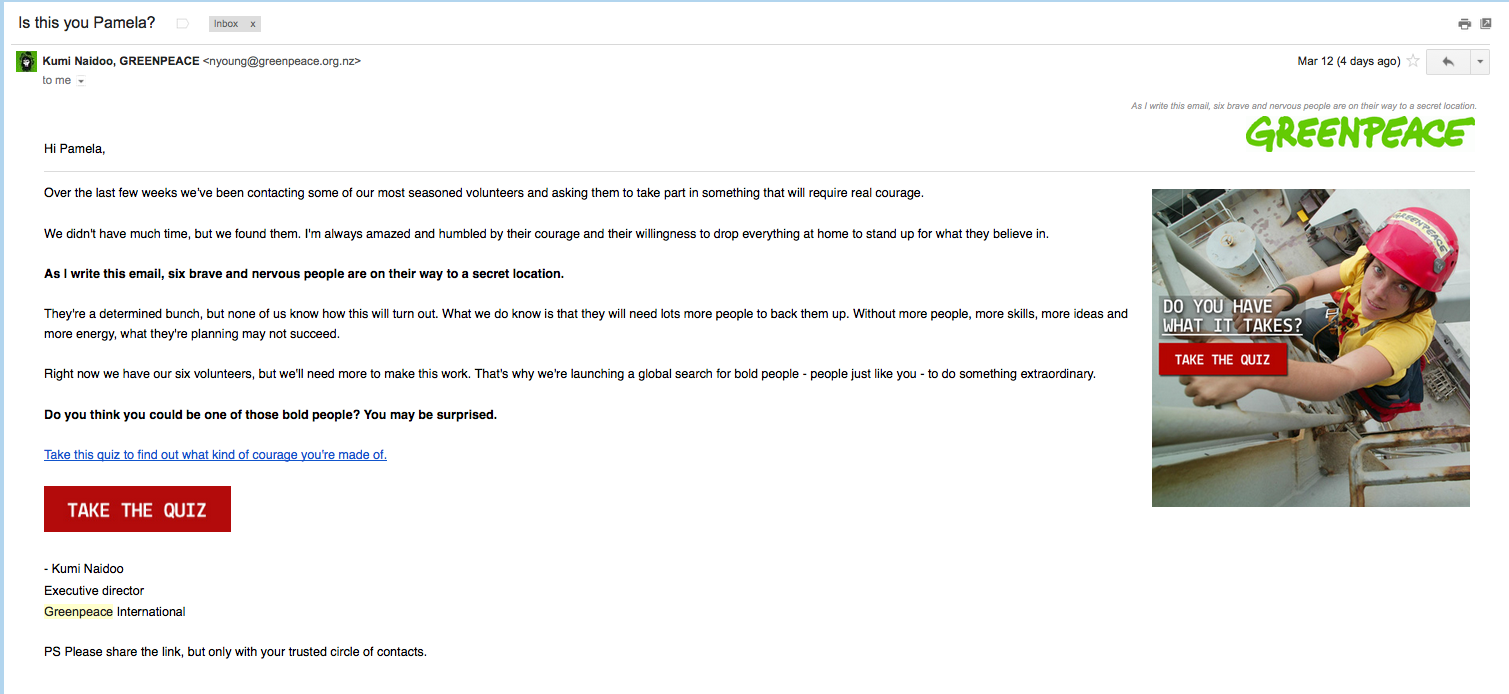Click the subject line "Is this you Pamela?"
This screenshot has width=1509, height=694.
[87, 22]
